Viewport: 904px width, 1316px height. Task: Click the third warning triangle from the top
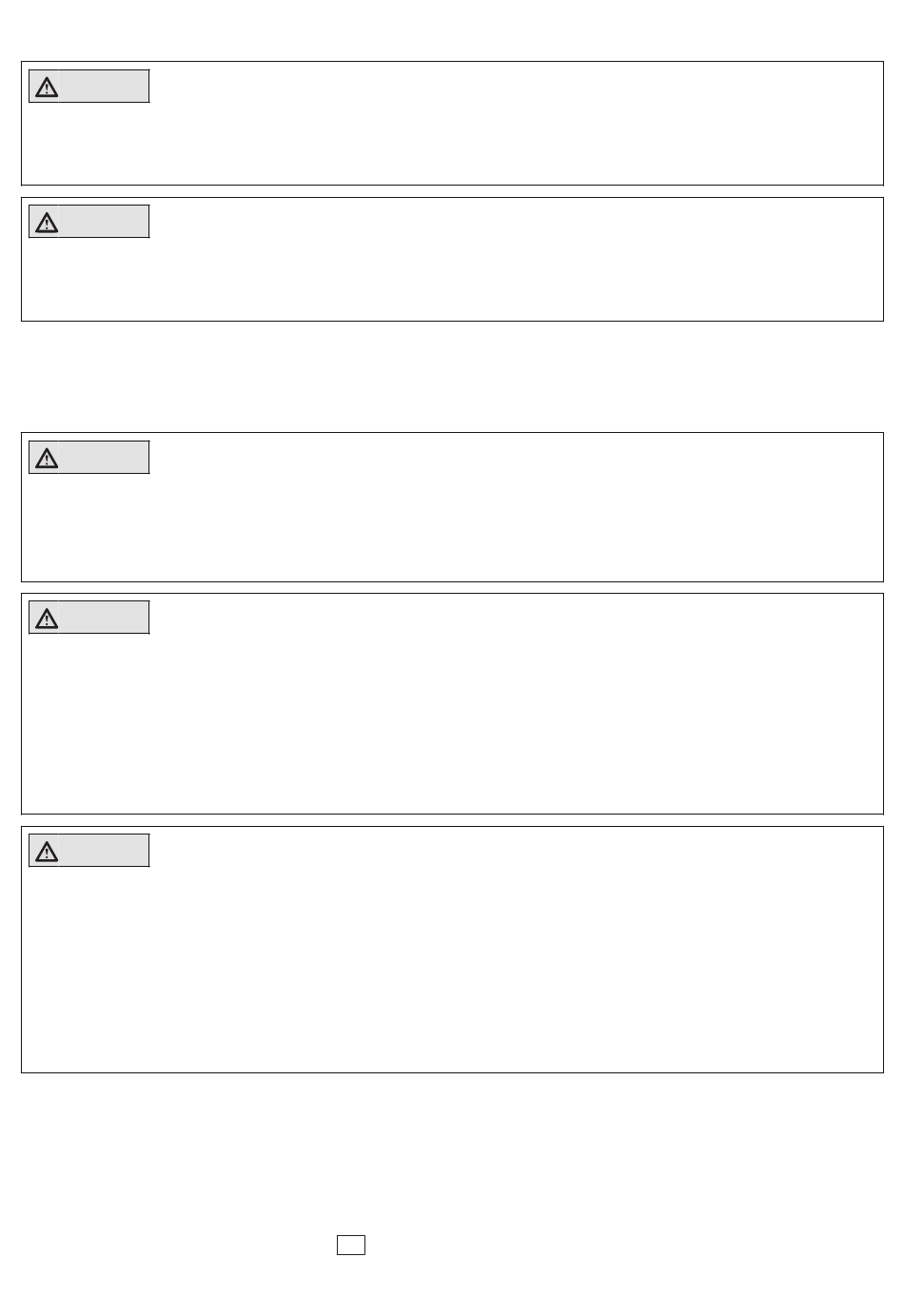(x=46, y=459)
